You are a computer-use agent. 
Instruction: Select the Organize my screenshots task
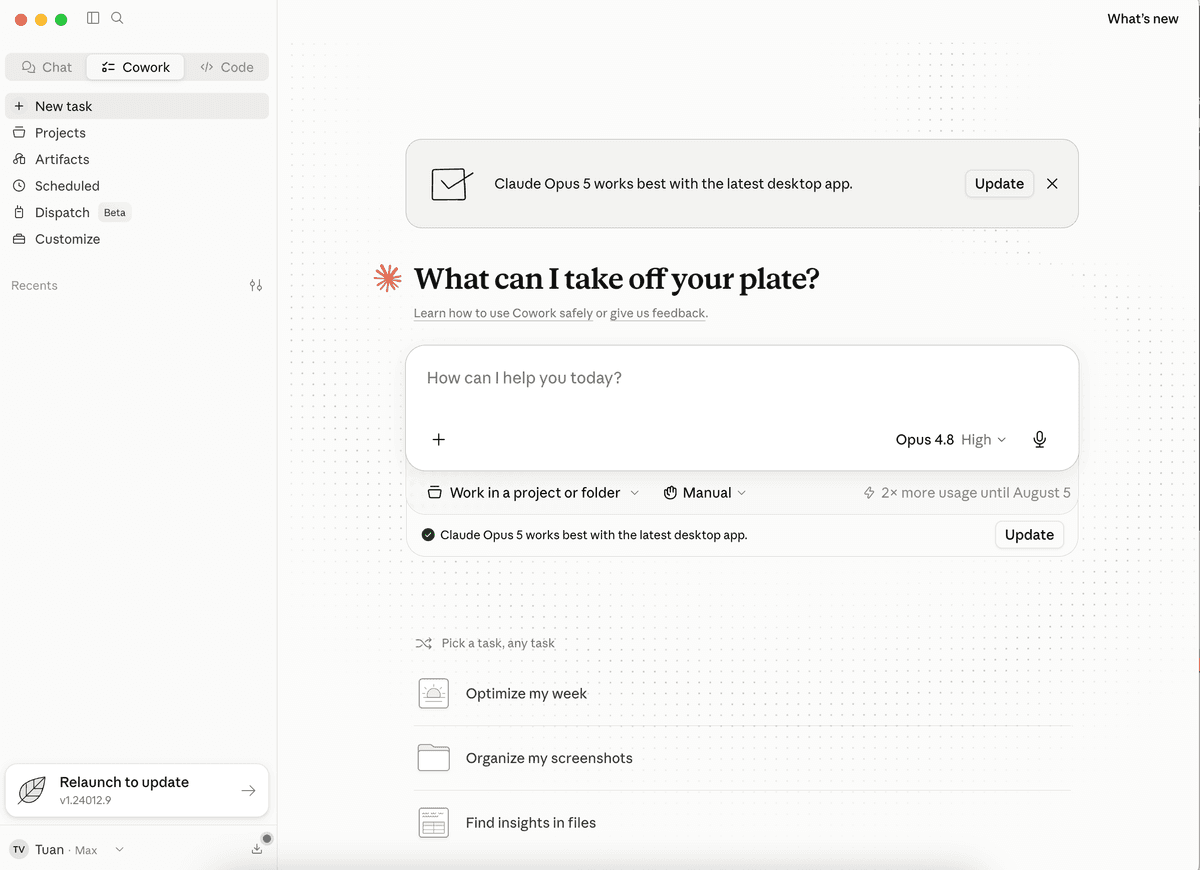point(742,758)
